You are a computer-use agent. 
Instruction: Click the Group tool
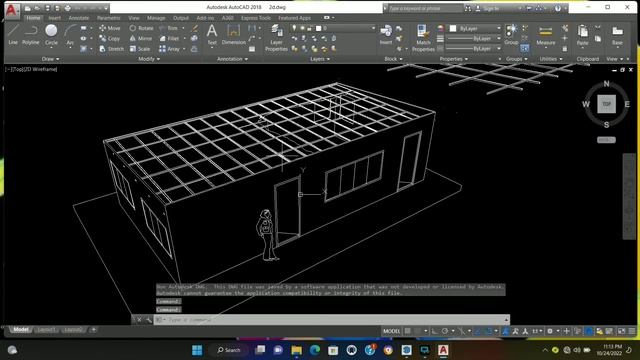[x=511, y=34]
